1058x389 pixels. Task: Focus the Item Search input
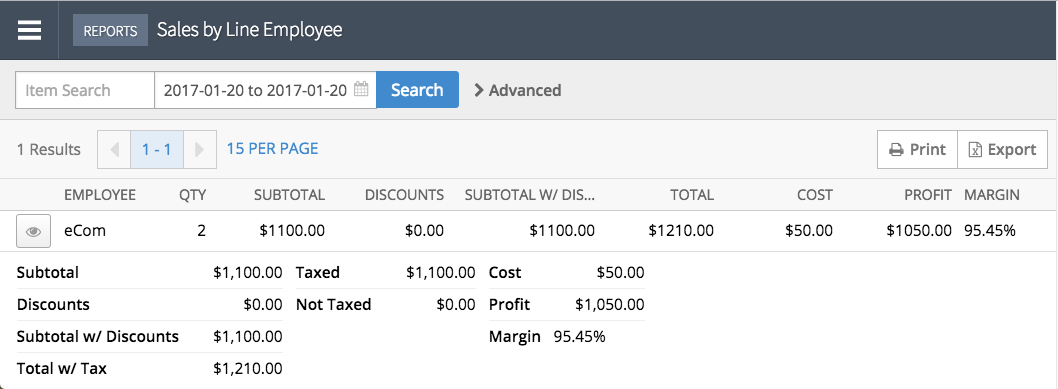click(85, 90)
